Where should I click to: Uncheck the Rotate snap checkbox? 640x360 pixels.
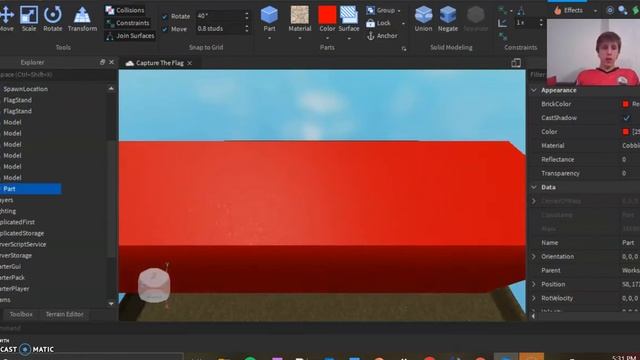click(x=165, y=17)
